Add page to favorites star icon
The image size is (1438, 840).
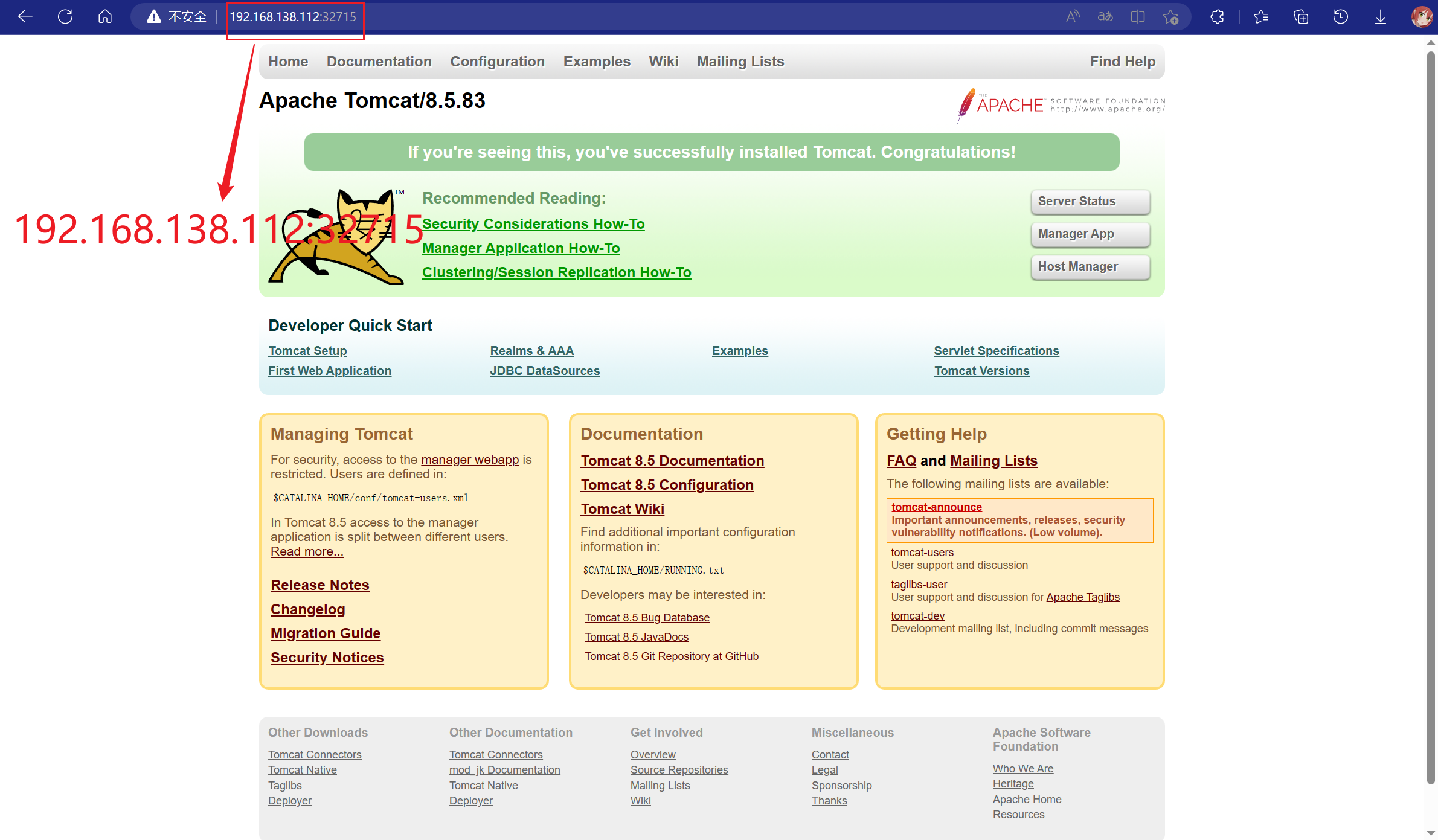pyautogui.click(x=1170, y=16)
